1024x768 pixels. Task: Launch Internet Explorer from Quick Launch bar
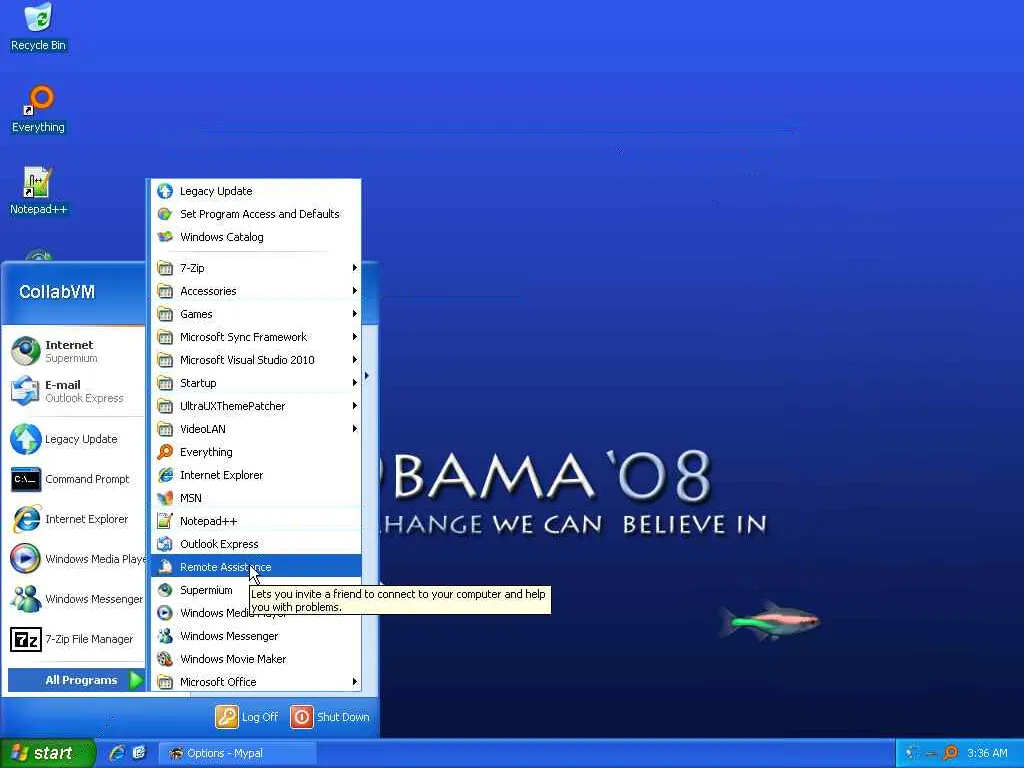[118, 753]
